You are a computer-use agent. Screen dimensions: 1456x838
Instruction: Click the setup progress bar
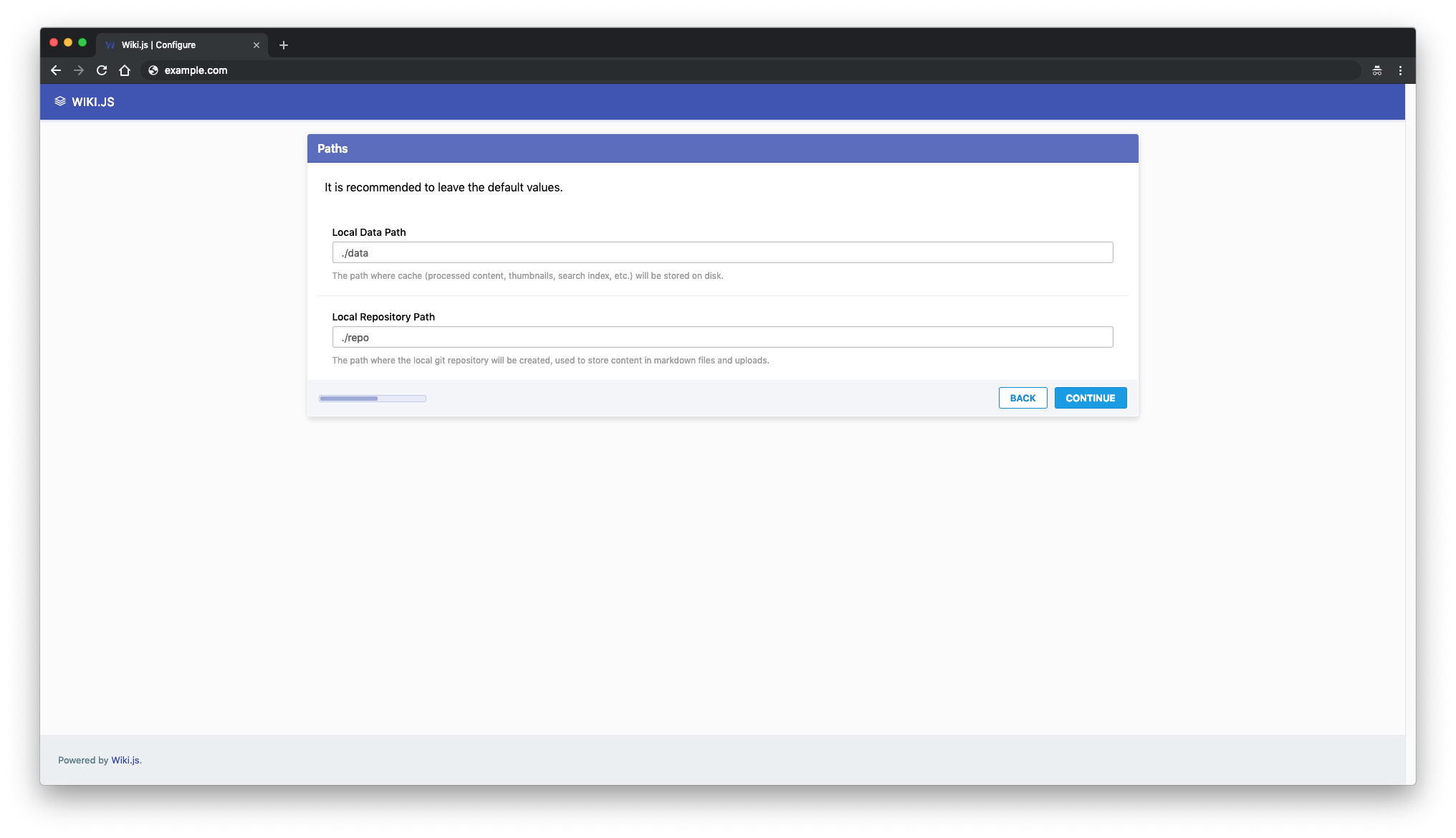pos(373,399)
